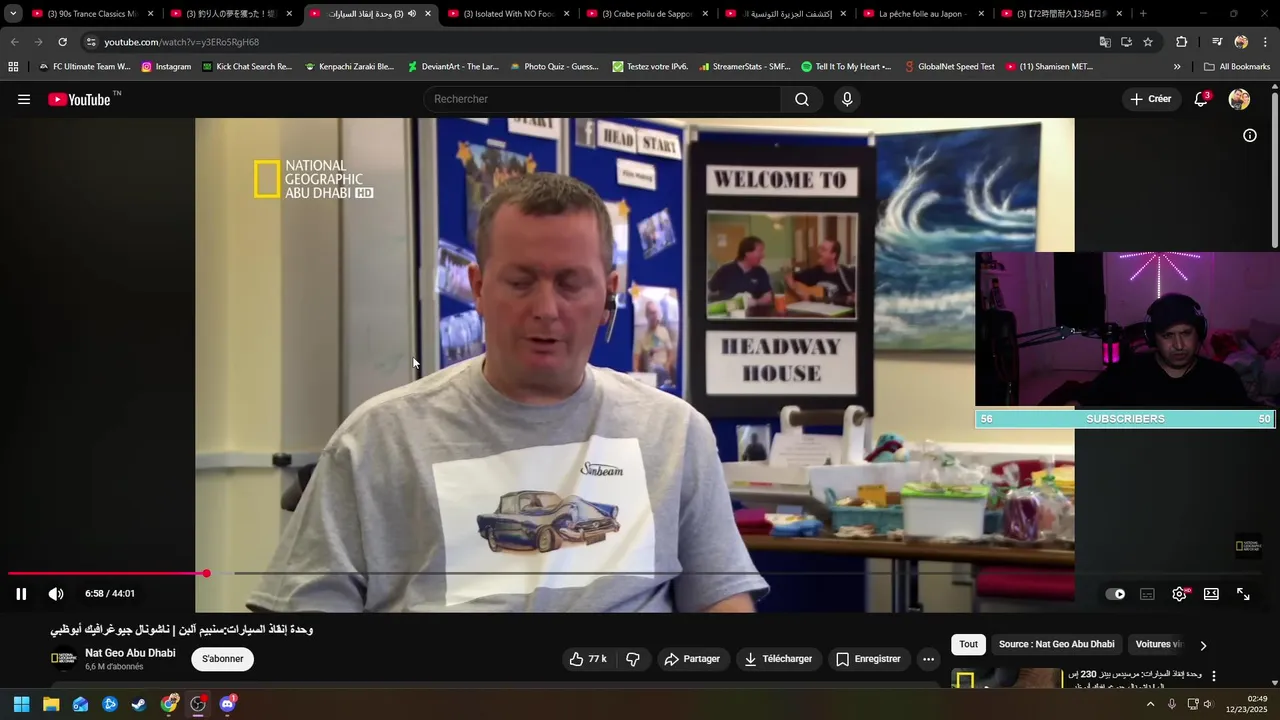
Task: Mute the video volume
Action: (56, 594)
